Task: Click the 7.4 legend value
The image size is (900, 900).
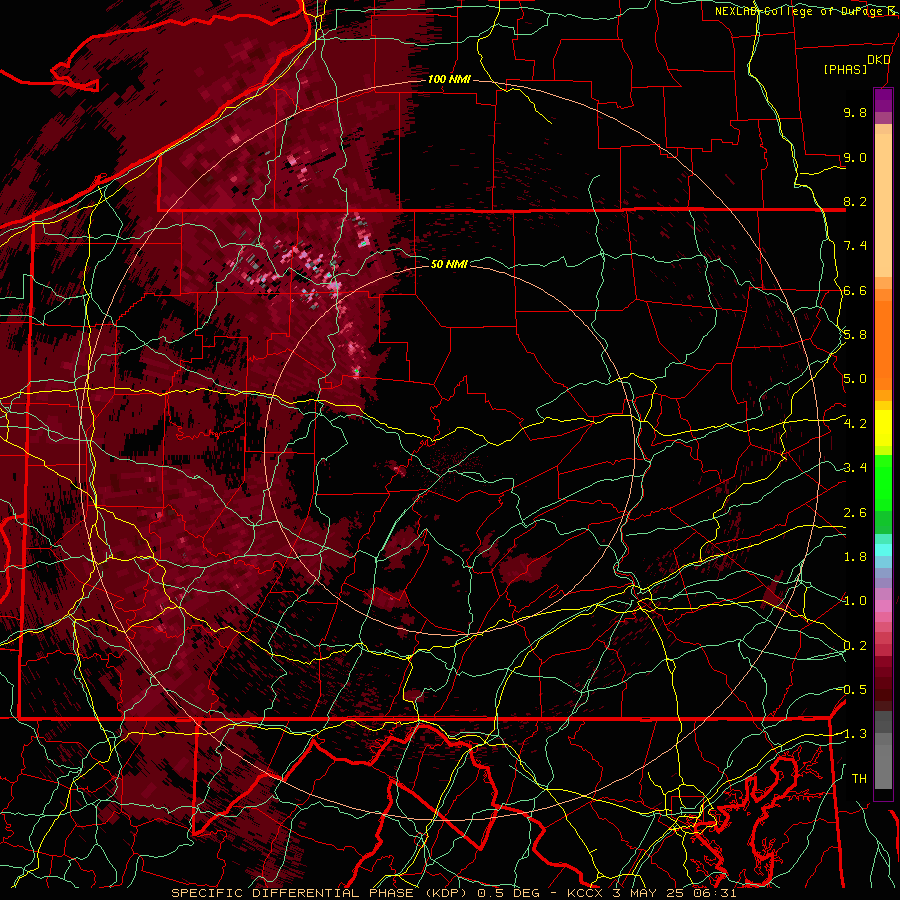Action: [855, 246]
